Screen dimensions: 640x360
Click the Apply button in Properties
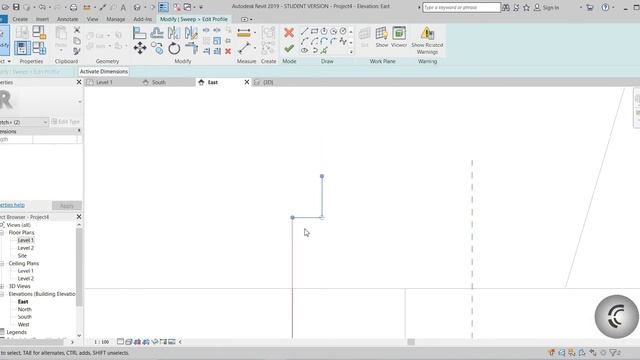click(67, 206)
